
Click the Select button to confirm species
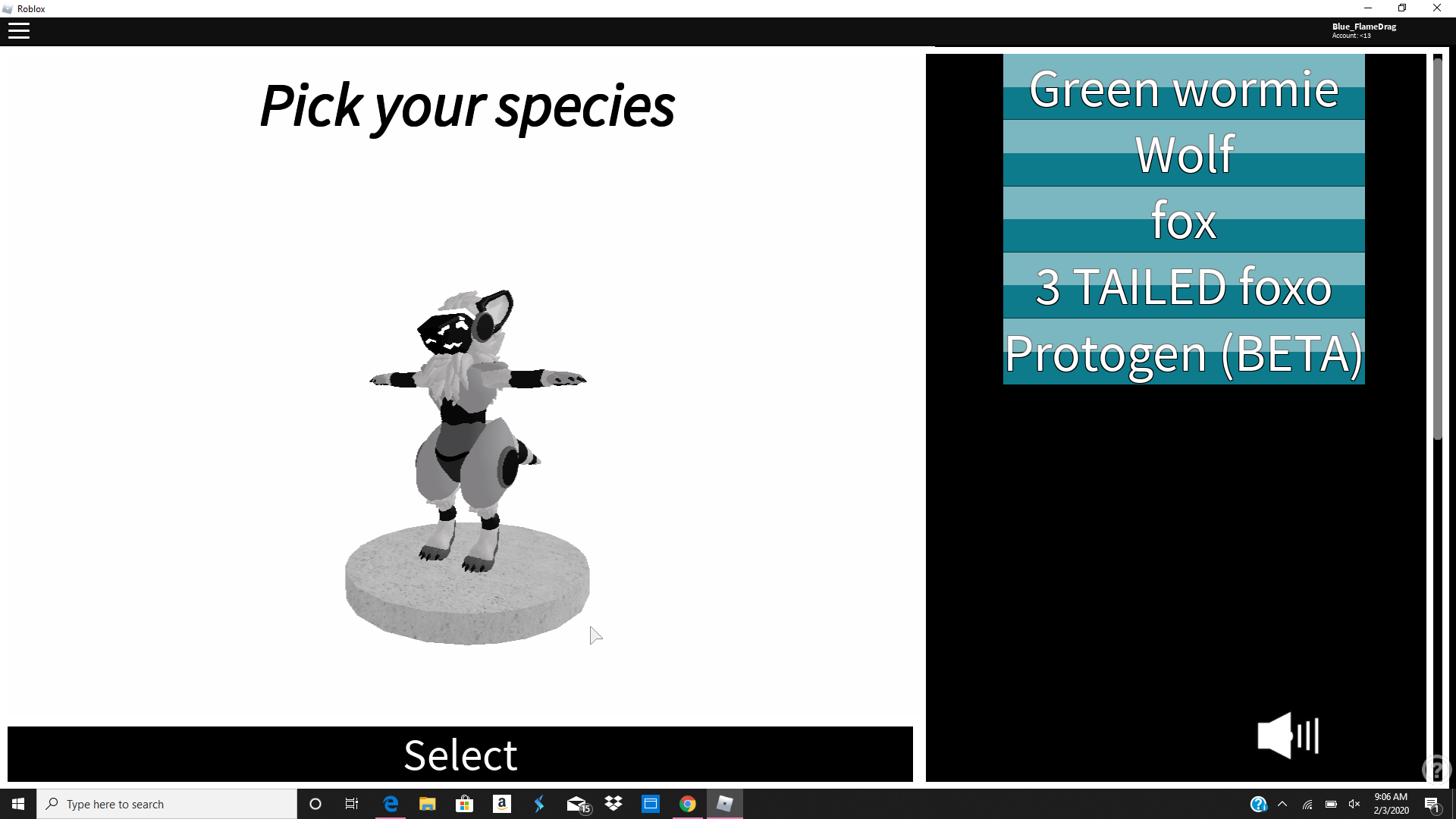pos(460,754)
